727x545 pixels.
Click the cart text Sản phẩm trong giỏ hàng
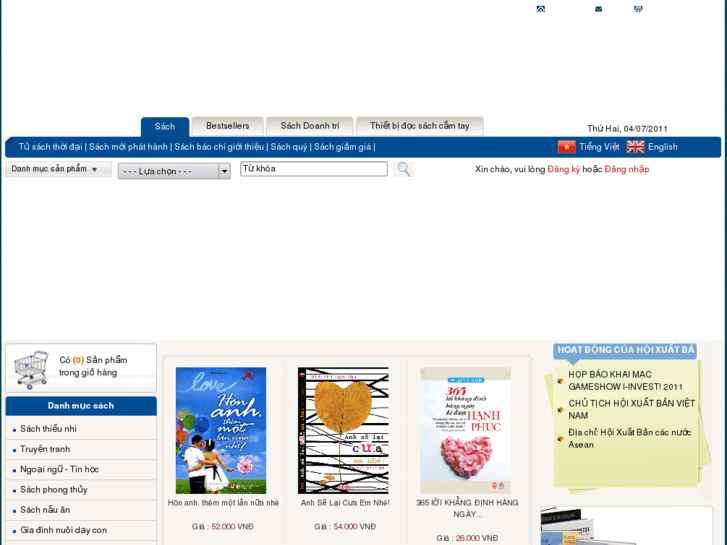point(93,366)
